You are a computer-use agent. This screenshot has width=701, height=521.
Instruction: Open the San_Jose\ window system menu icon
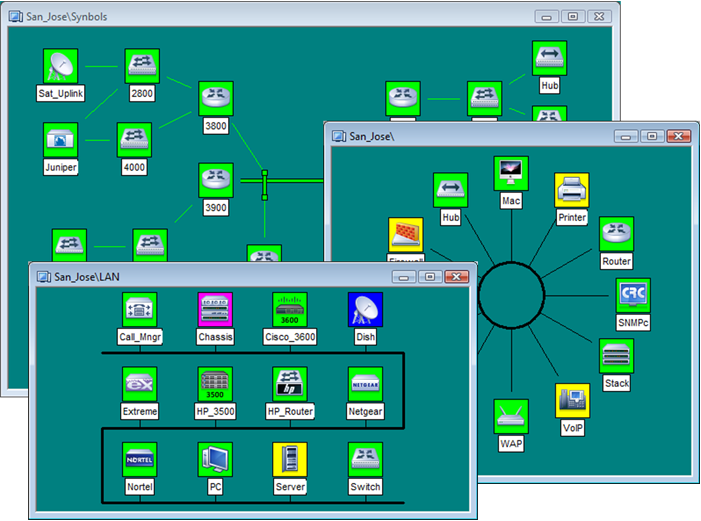coord(338,136)
